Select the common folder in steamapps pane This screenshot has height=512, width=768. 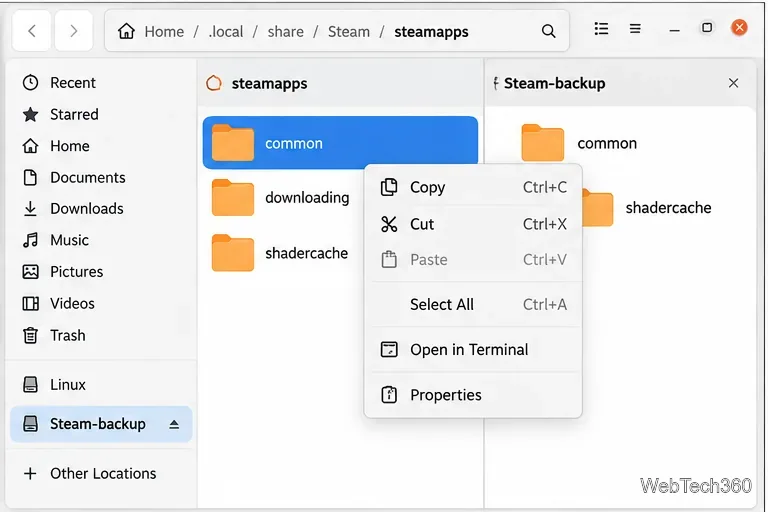coord(340,143)
